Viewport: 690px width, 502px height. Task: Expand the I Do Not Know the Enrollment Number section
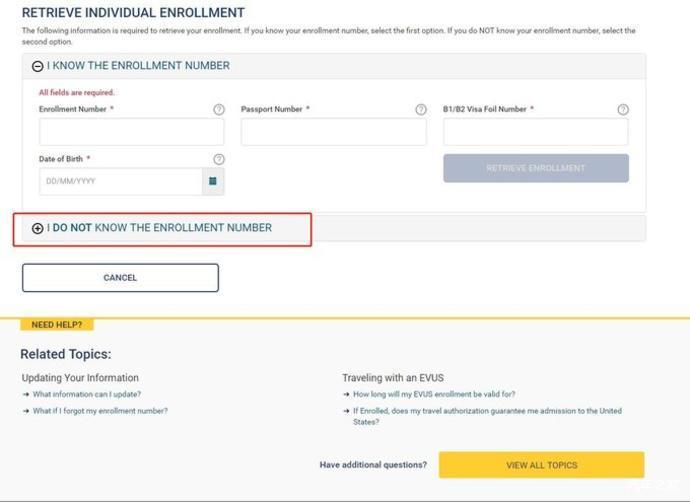[x=162, y=228]
